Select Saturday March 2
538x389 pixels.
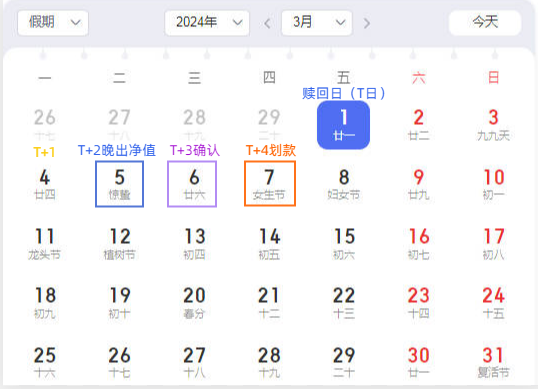(x=419, y=124)
